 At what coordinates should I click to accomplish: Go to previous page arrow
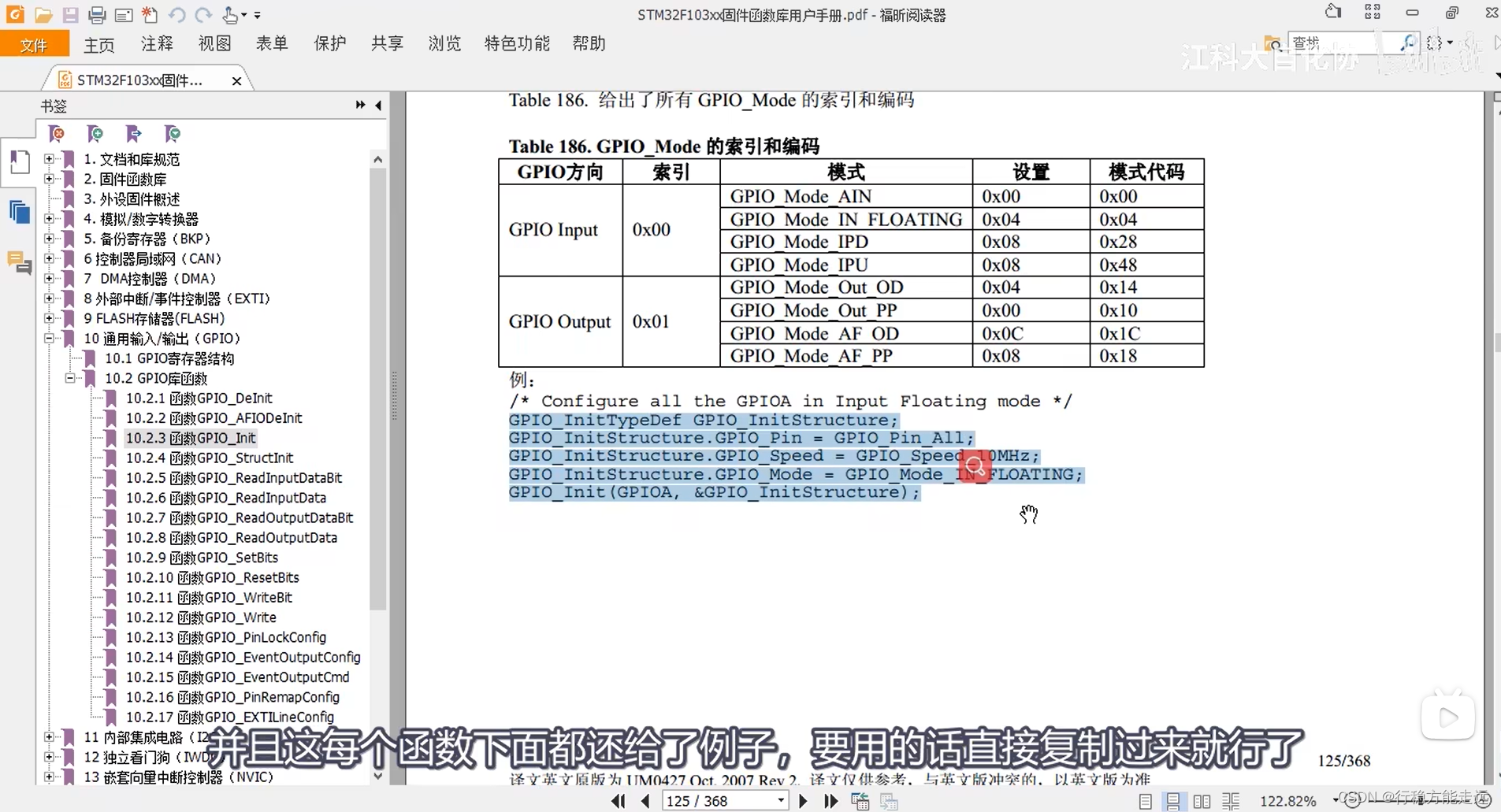646,801
